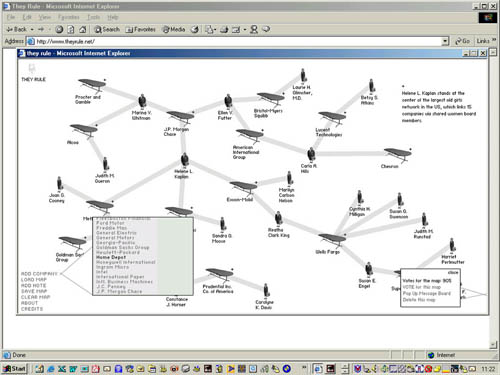
Task: Click the LOAD MAP link
Action: coord(34,280)
